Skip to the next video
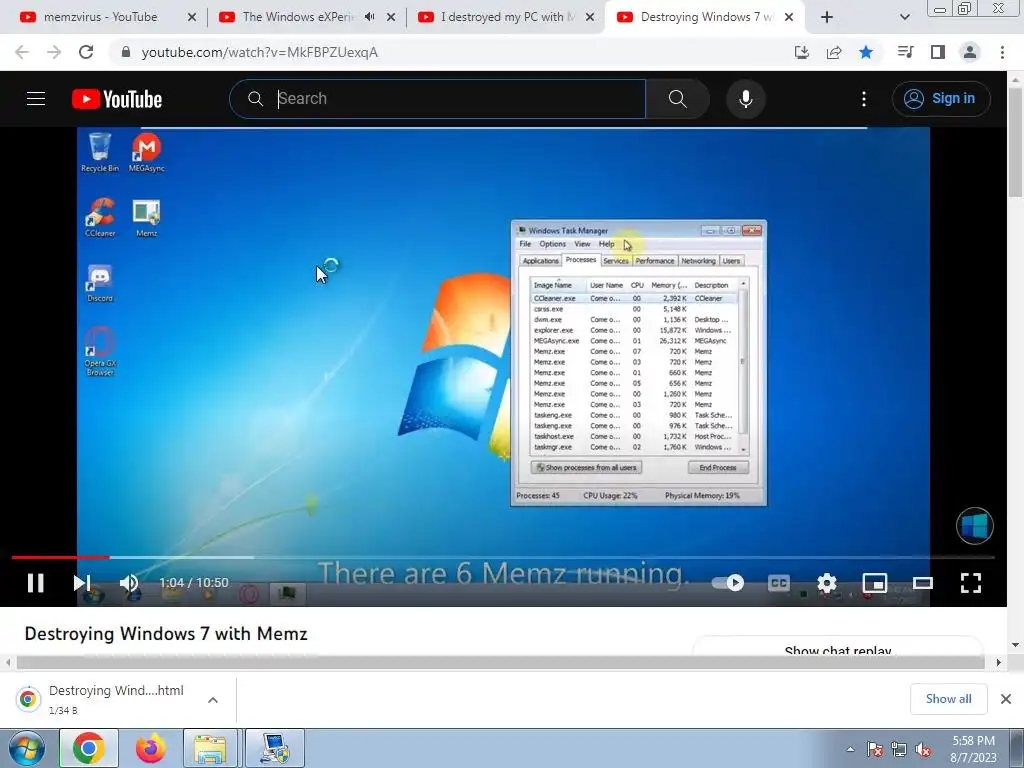Screen dimensions: 1024x768 point(82,583)
